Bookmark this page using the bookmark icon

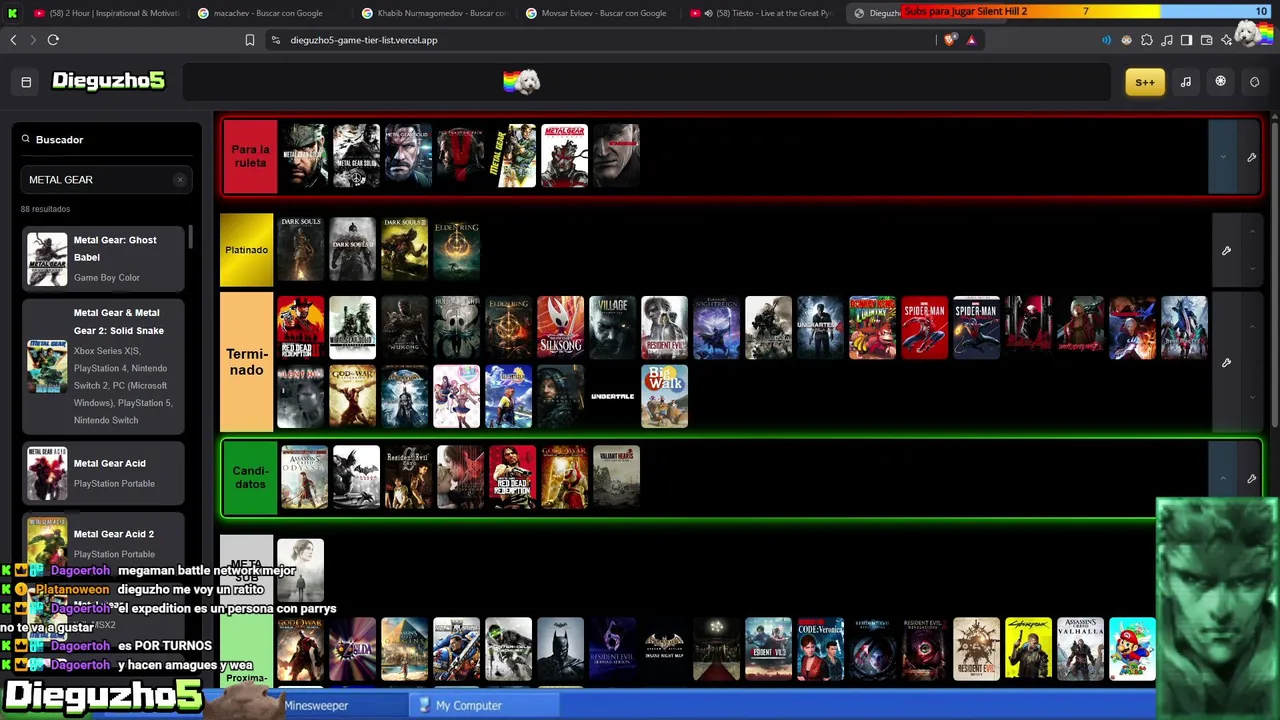(x=250, y=40)
